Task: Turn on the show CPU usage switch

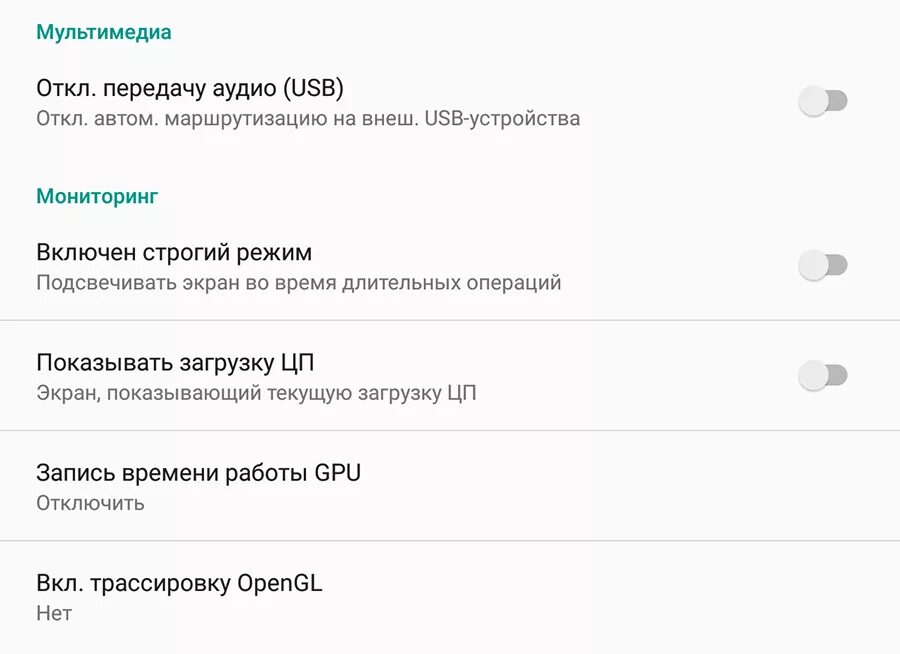Action: click(823, 376)
